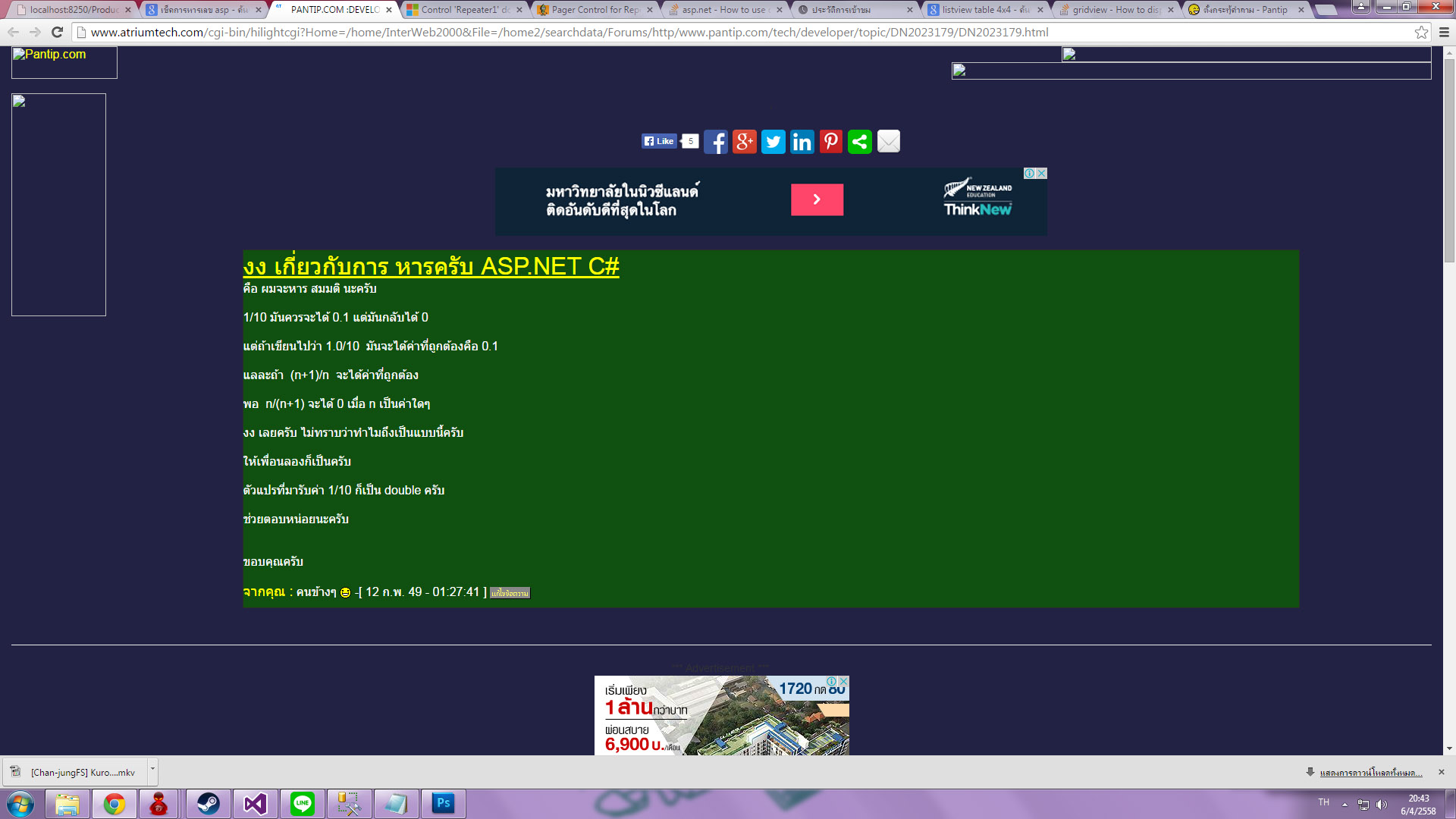Viewport: 1456px width, 819px height.
Task: Open Steam from the taskbar
Action: pyautogui.click(x=209, y=804)
